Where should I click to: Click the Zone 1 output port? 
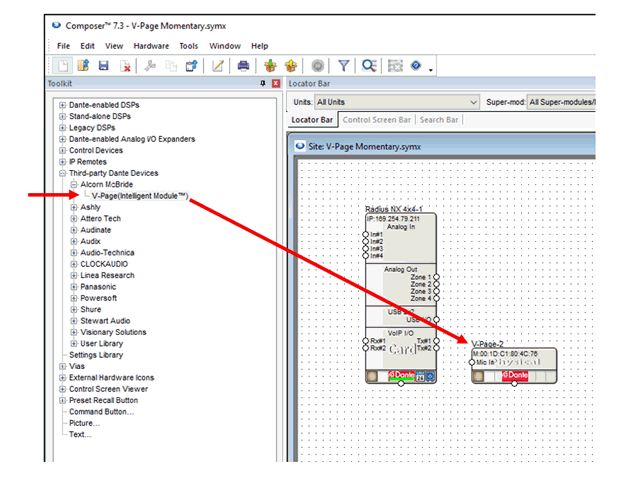(x=437, y=277)
